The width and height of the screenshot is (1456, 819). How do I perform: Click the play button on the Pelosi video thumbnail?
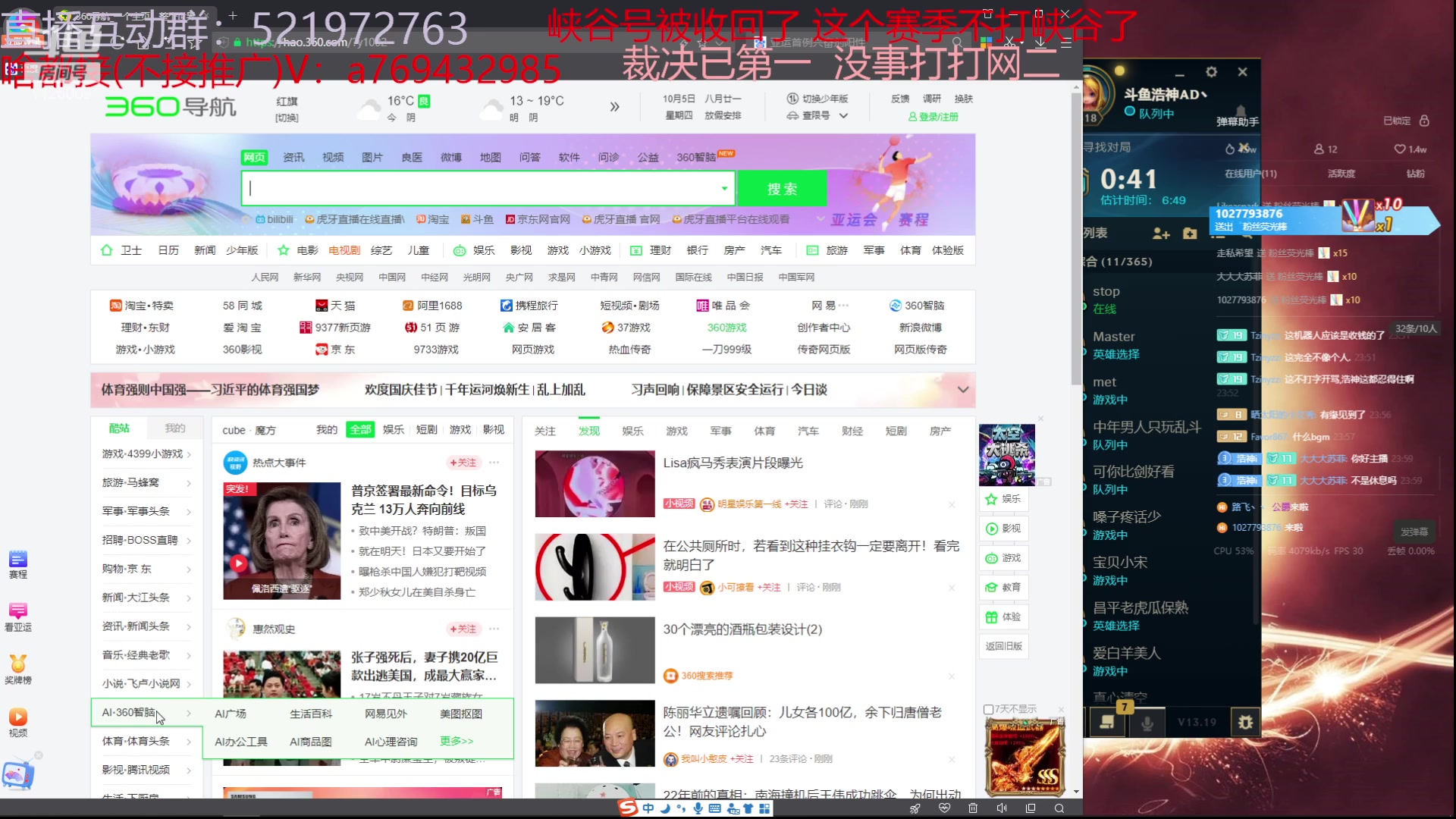[239, 563]
